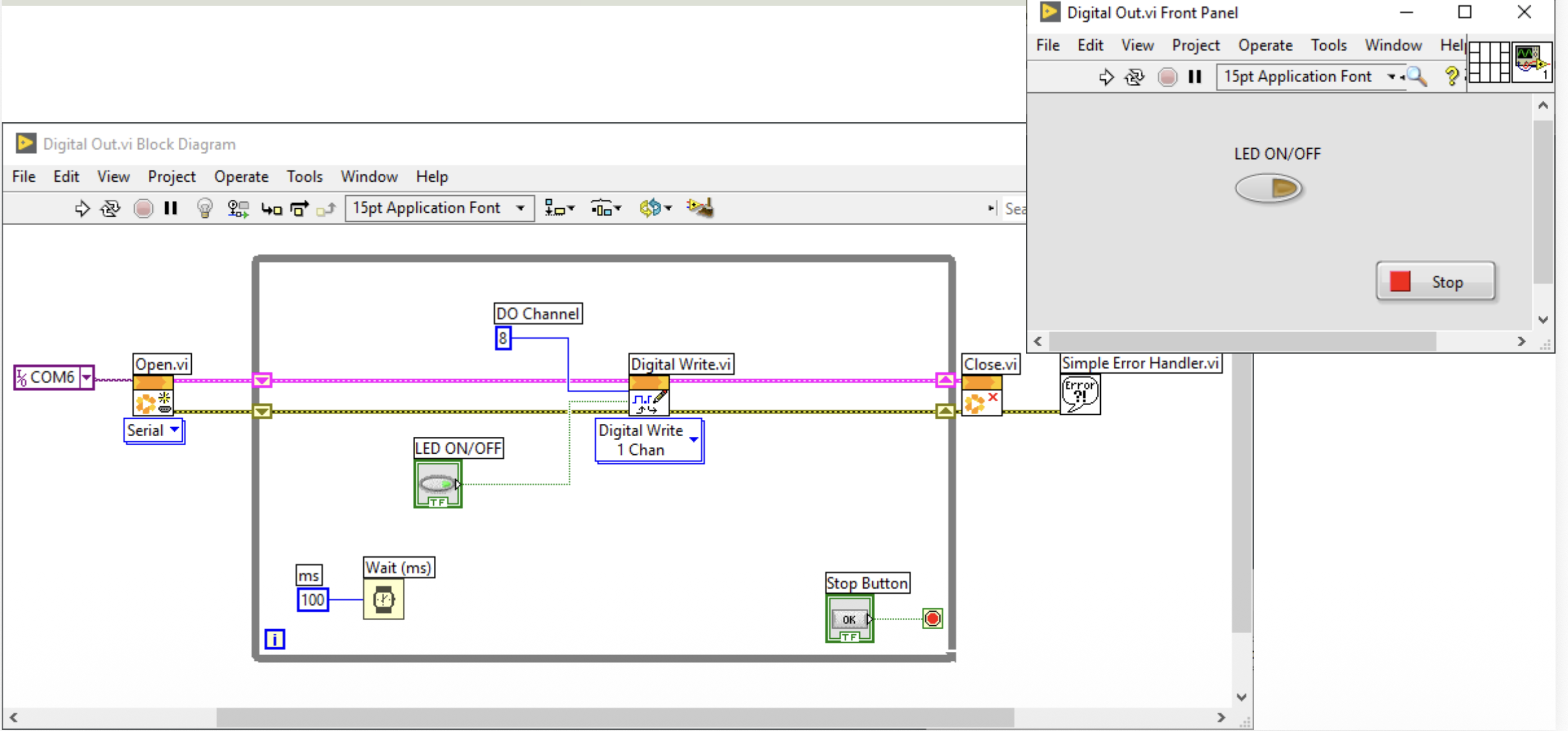Open Block Diagram font dropdown

pyautogui.click(x=440, y=208)
